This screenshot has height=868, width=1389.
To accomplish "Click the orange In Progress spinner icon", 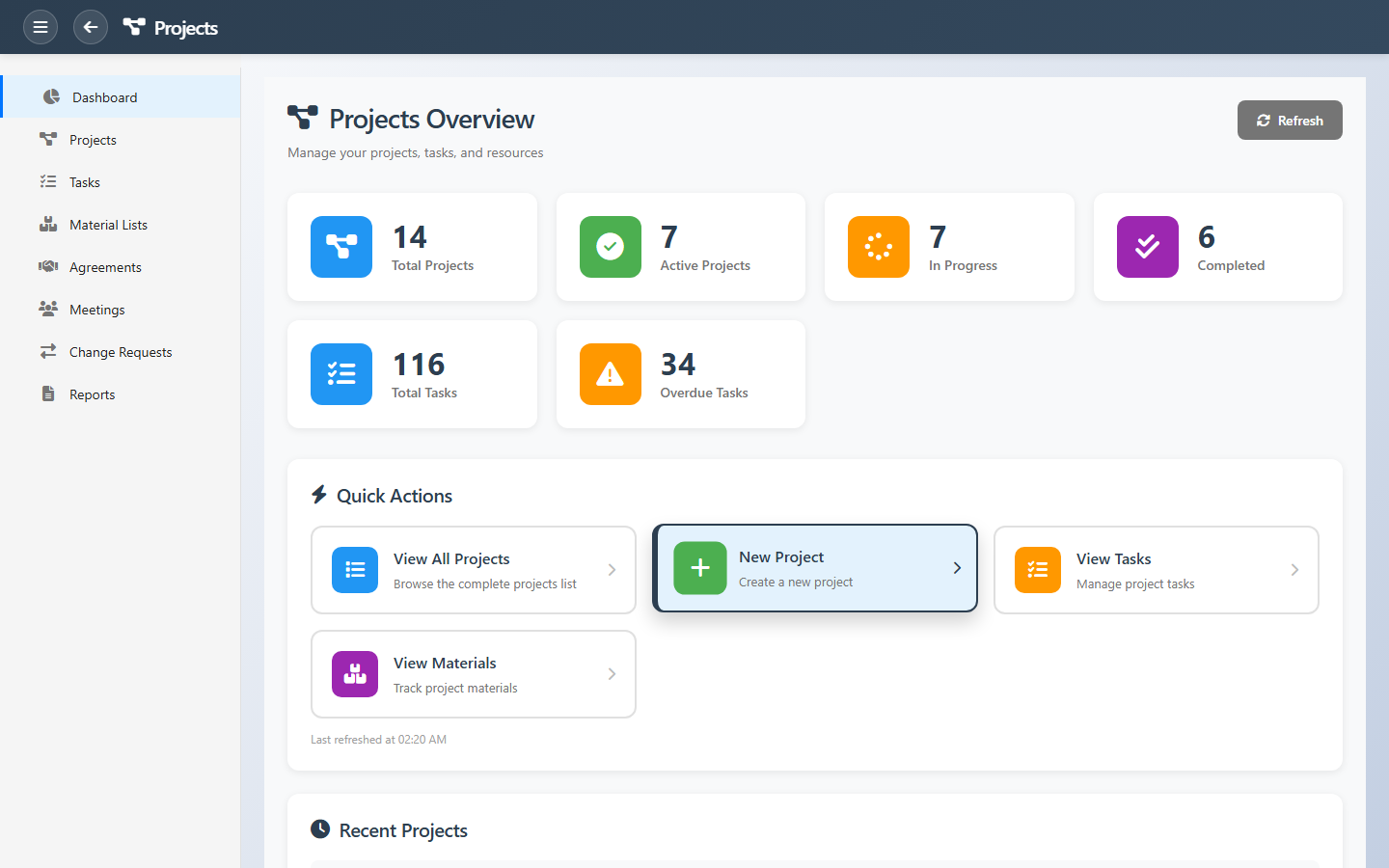I will (878, 247).
